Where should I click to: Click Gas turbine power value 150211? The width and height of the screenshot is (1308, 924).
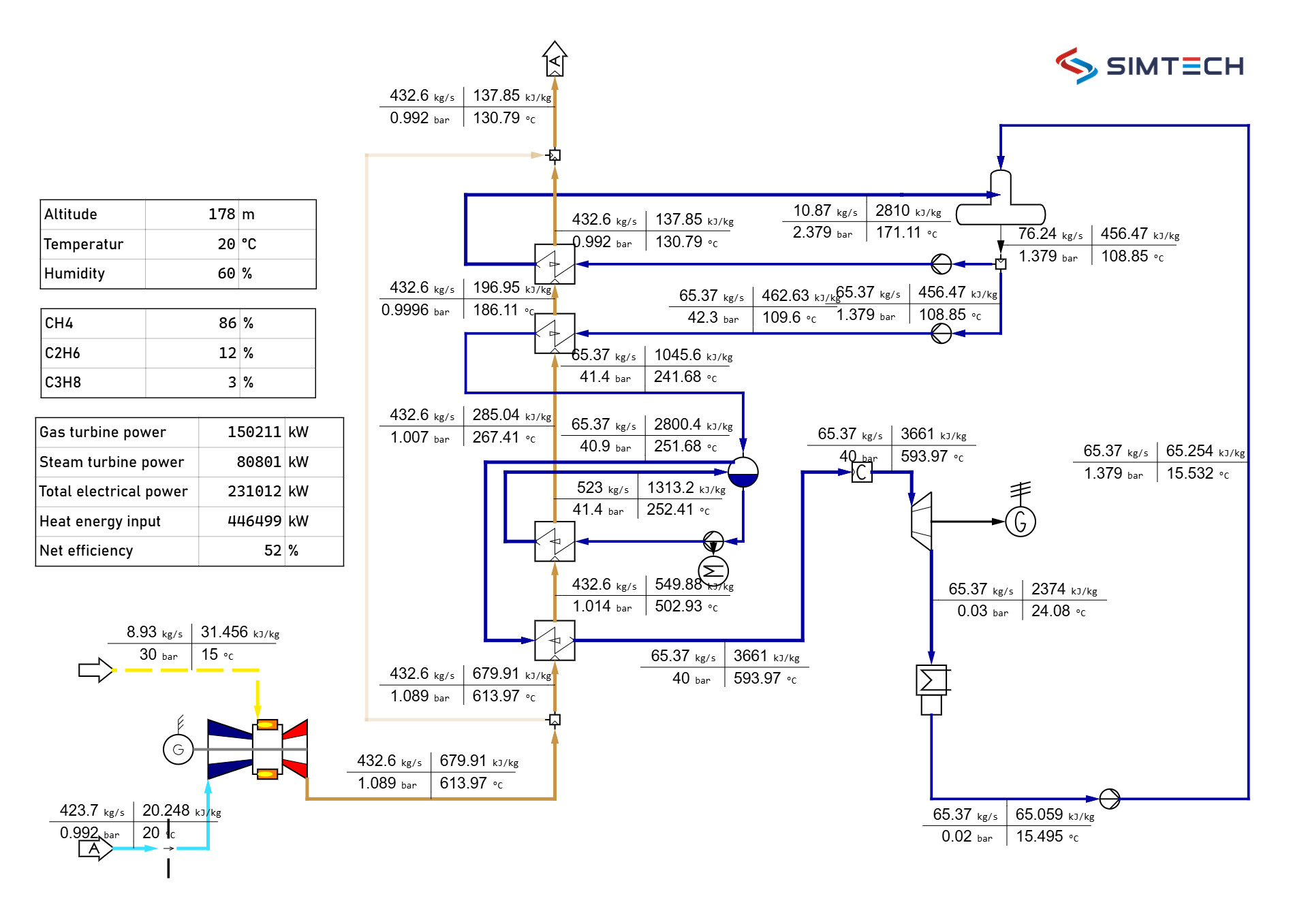pos(254,432)
